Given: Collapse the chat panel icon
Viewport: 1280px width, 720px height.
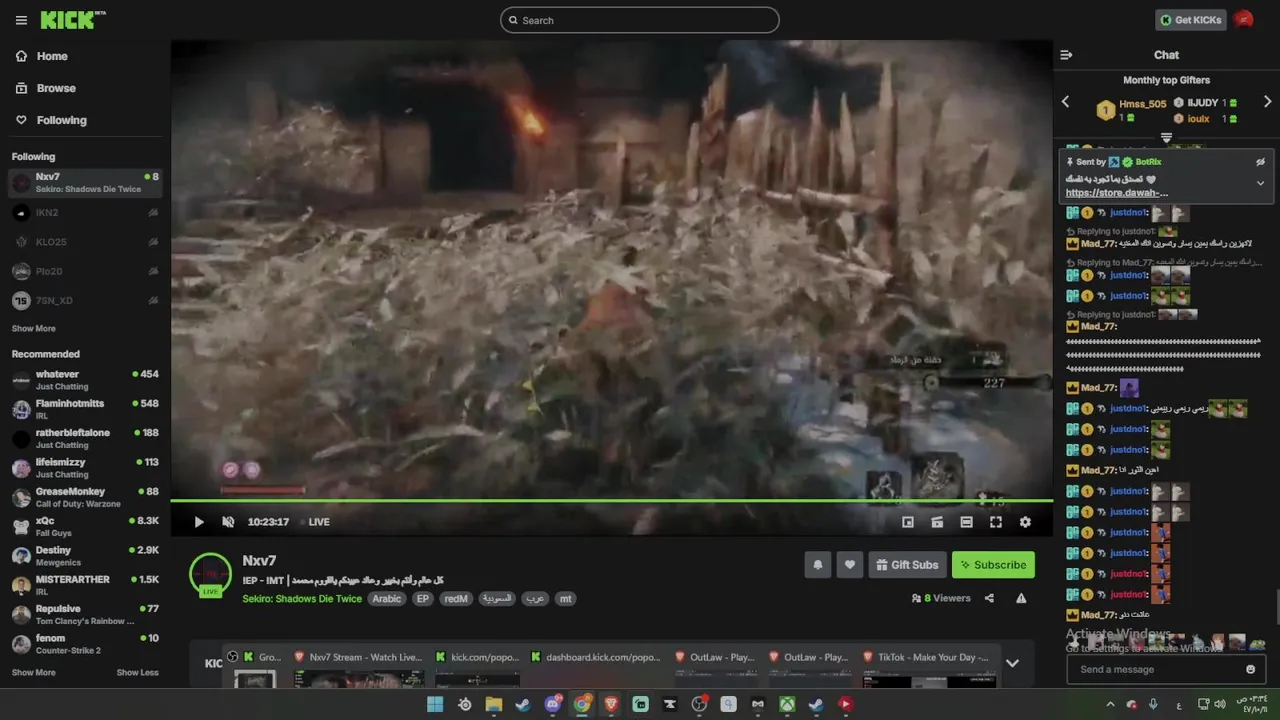Looking at the screenshot, I should 1066,55.
